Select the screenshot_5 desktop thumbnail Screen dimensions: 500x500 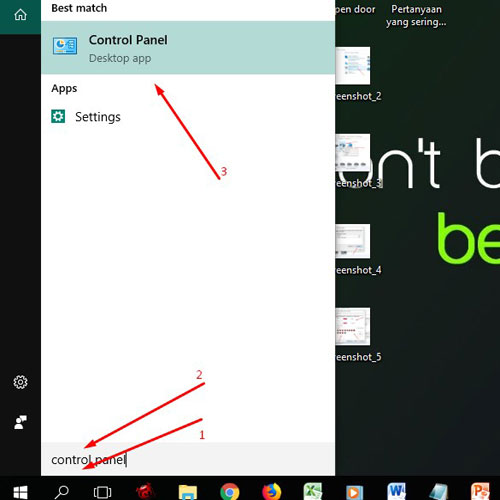pos(353,326)
